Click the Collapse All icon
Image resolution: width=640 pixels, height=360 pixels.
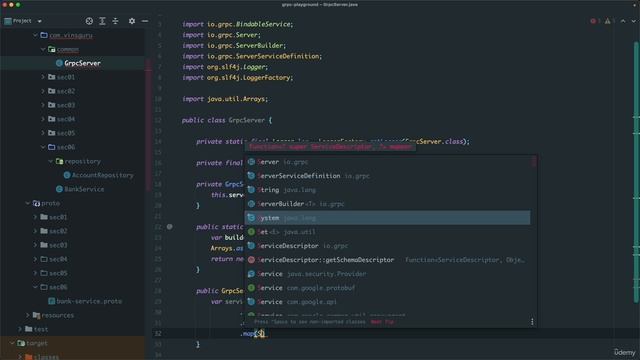click(x=116, y=21)
